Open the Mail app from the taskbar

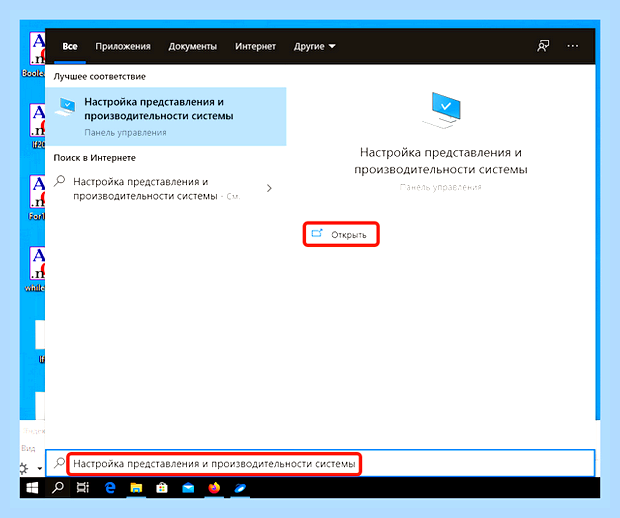pos(188,488)
